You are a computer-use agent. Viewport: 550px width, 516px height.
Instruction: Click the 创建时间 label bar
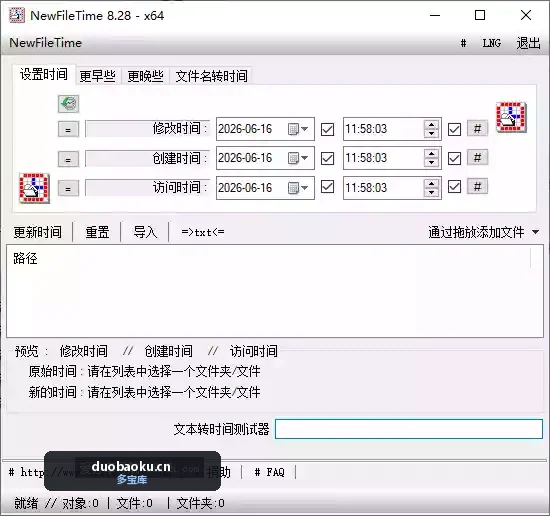(147, 159)
